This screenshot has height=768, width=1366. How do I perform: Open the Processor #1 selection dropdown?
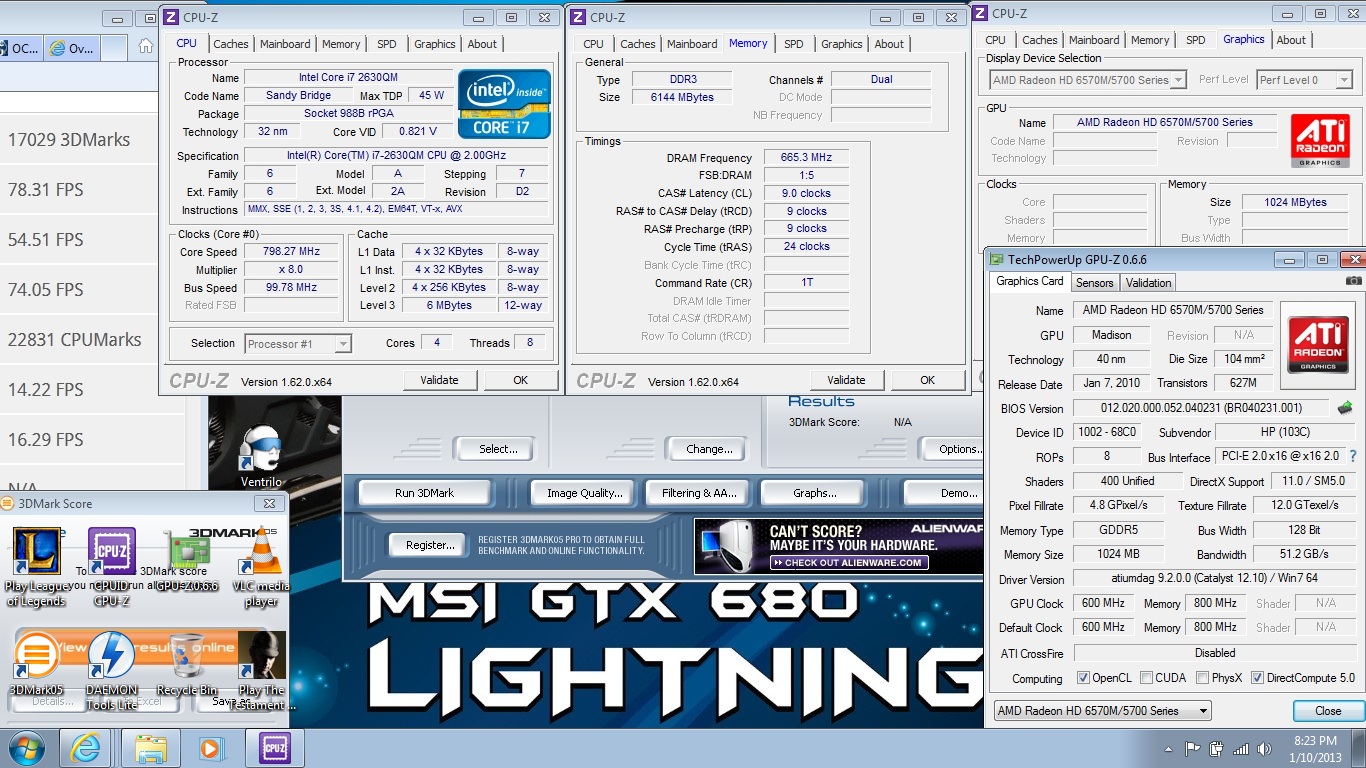[298, 344]
